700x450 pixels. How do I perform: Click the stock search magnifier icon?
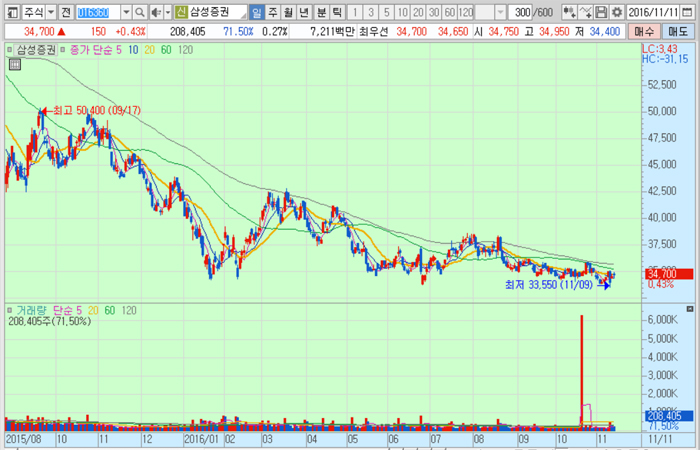(139, 12)
